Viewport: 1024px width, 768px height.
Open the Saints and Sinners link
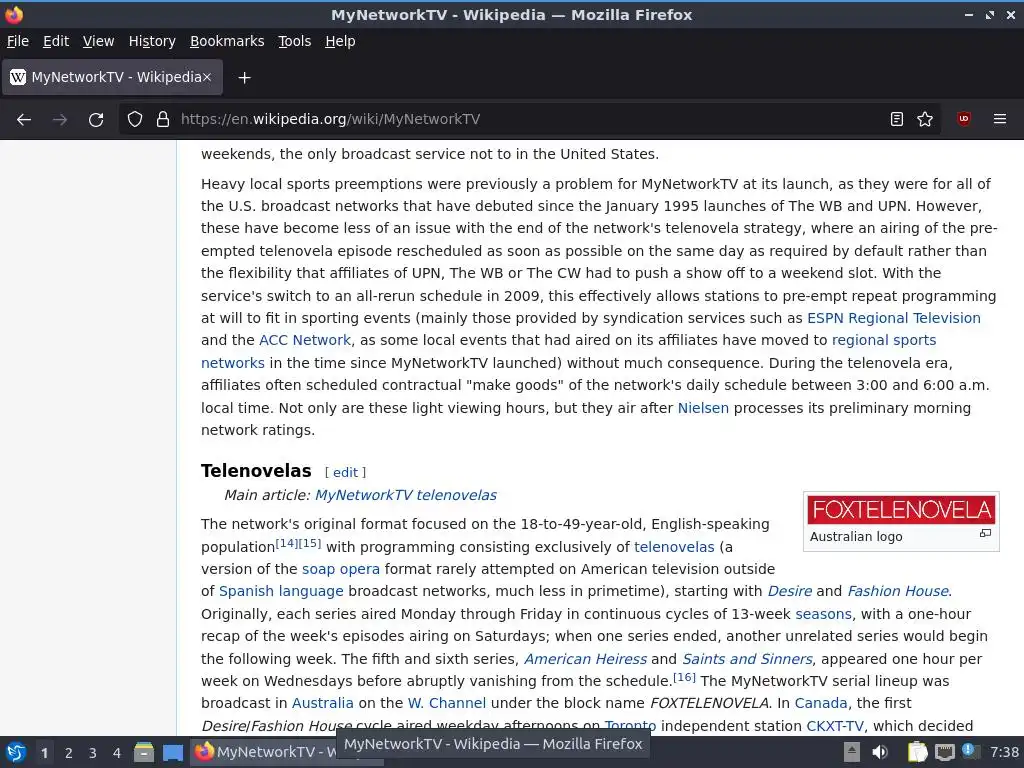click(747, 660)
